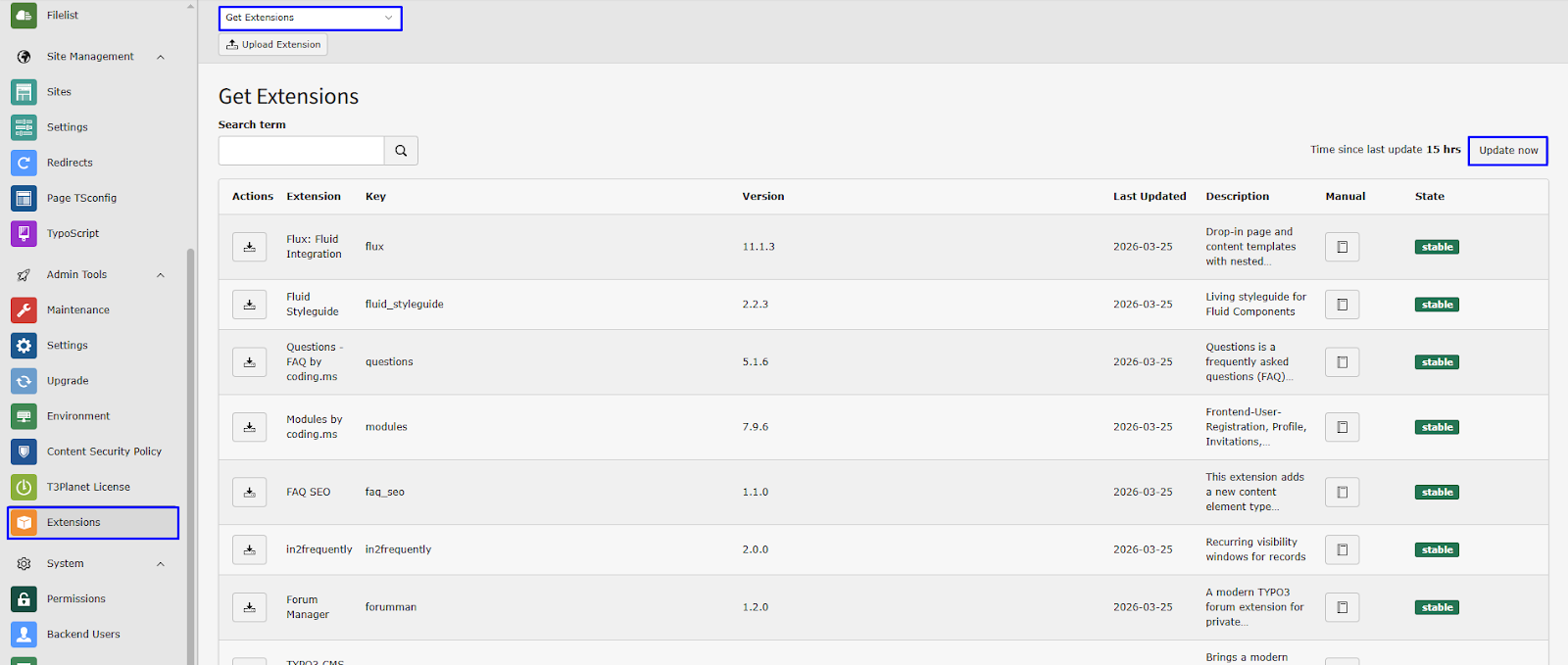Click the Maintenance wrench icon
Image resolution: width=1568 pixels, height=665 pixels.
[x=24, y=309]
